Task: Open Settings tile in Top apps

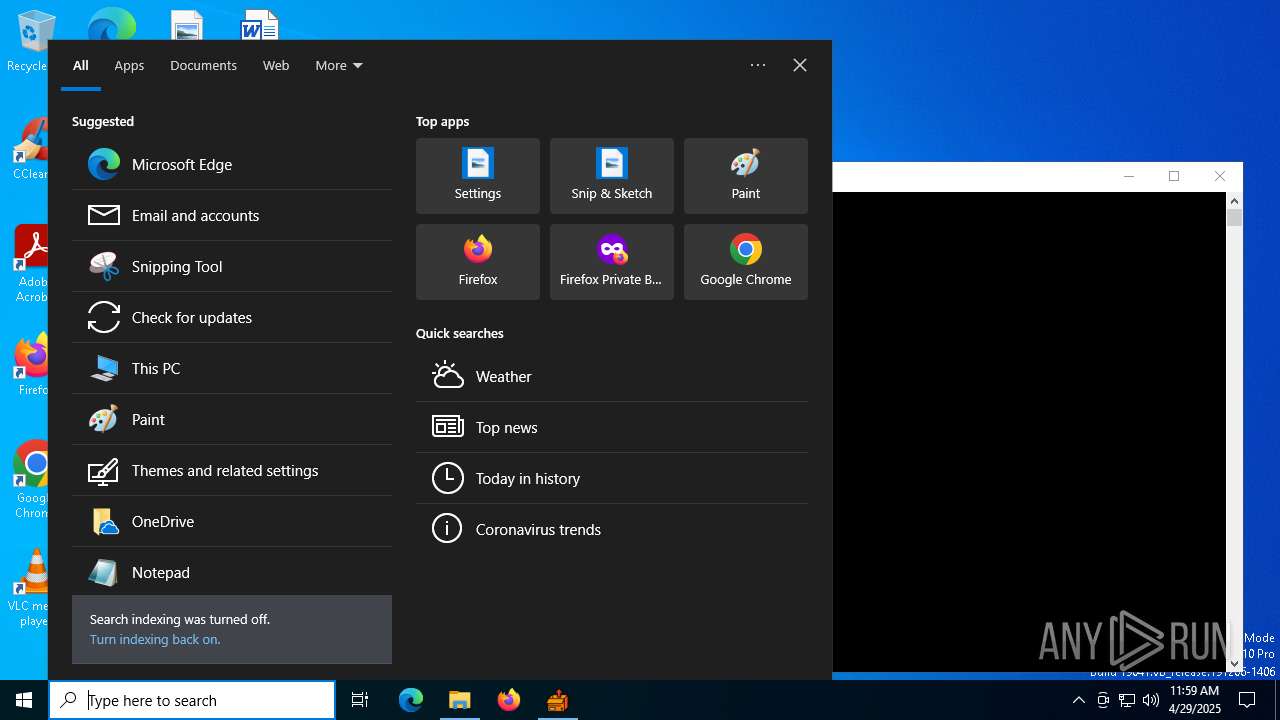Action: pos(478,176)
